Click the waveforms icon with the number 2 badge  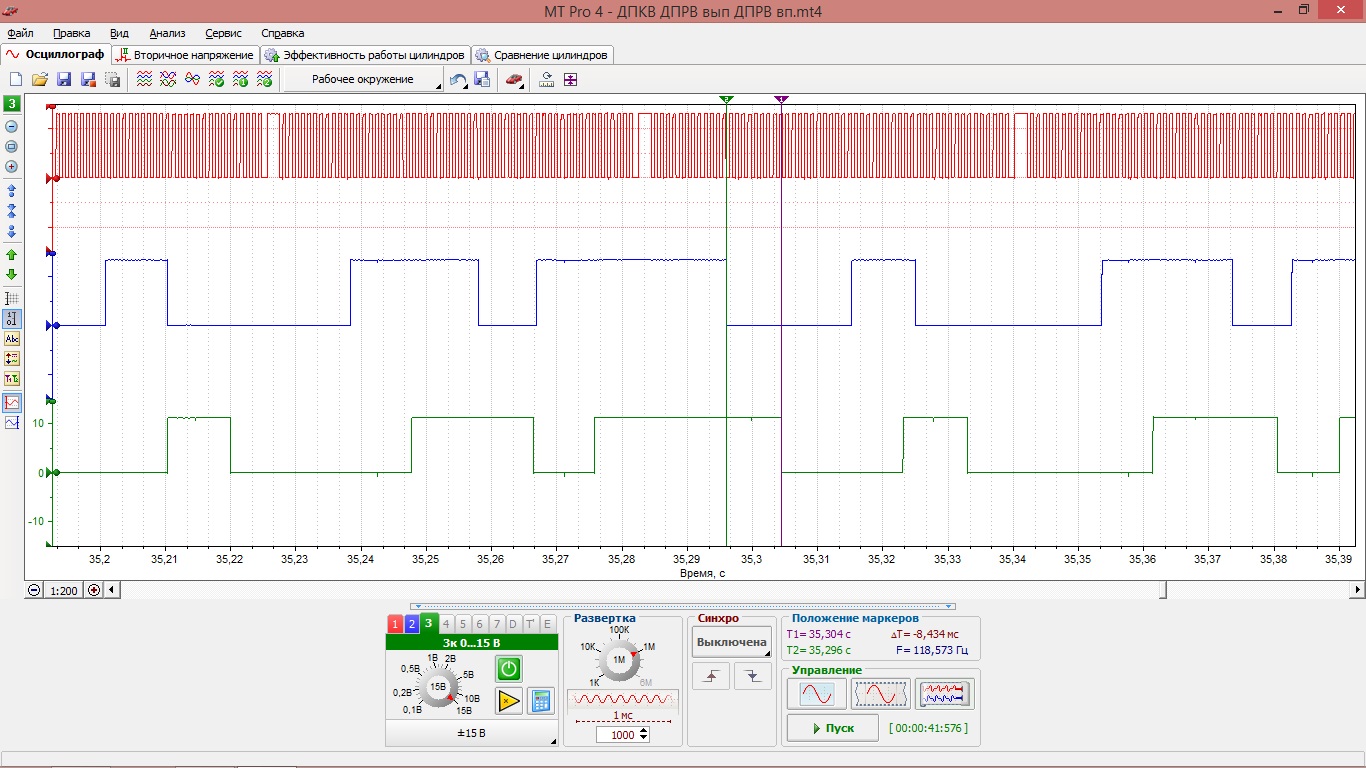coord(264,80)
